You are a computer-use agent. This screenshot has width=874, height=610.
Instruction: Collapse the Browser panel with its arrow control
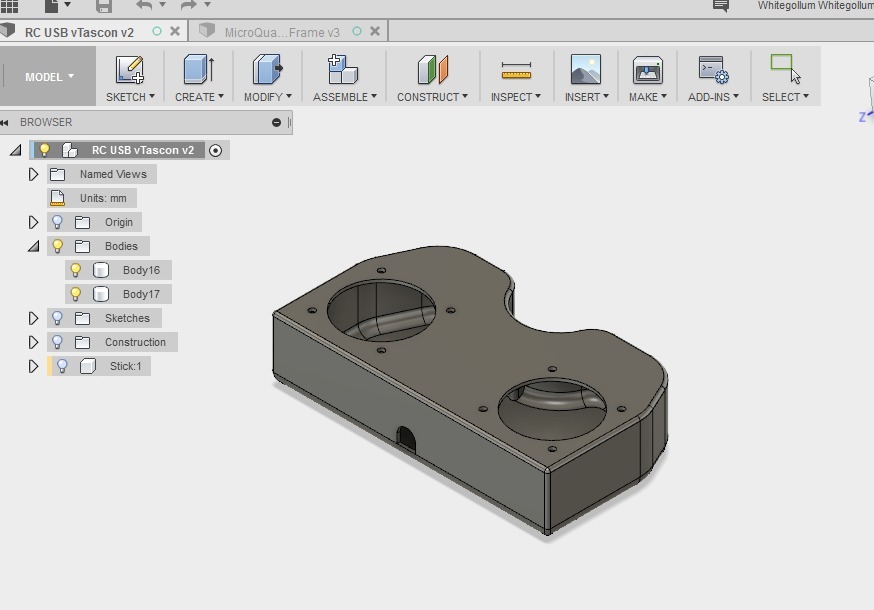click(x=11, y=121)
